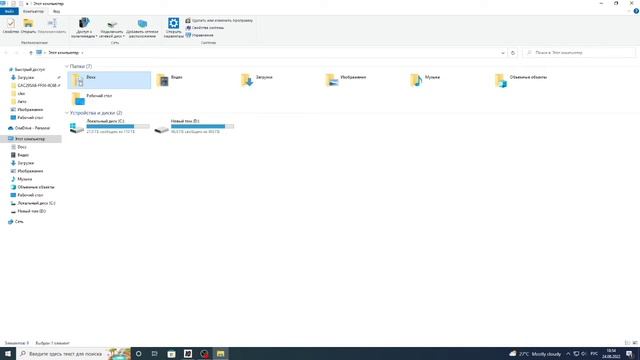Open the address bar history dropdown
Viewport: 640px width, 360px height.
coord(503,53)
